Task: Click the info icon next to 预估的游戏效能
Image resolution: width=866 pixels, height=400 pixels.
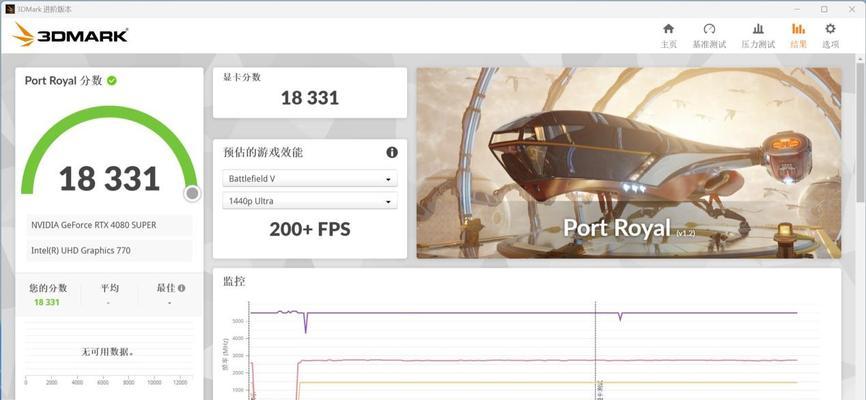Action: coord(392,152)
